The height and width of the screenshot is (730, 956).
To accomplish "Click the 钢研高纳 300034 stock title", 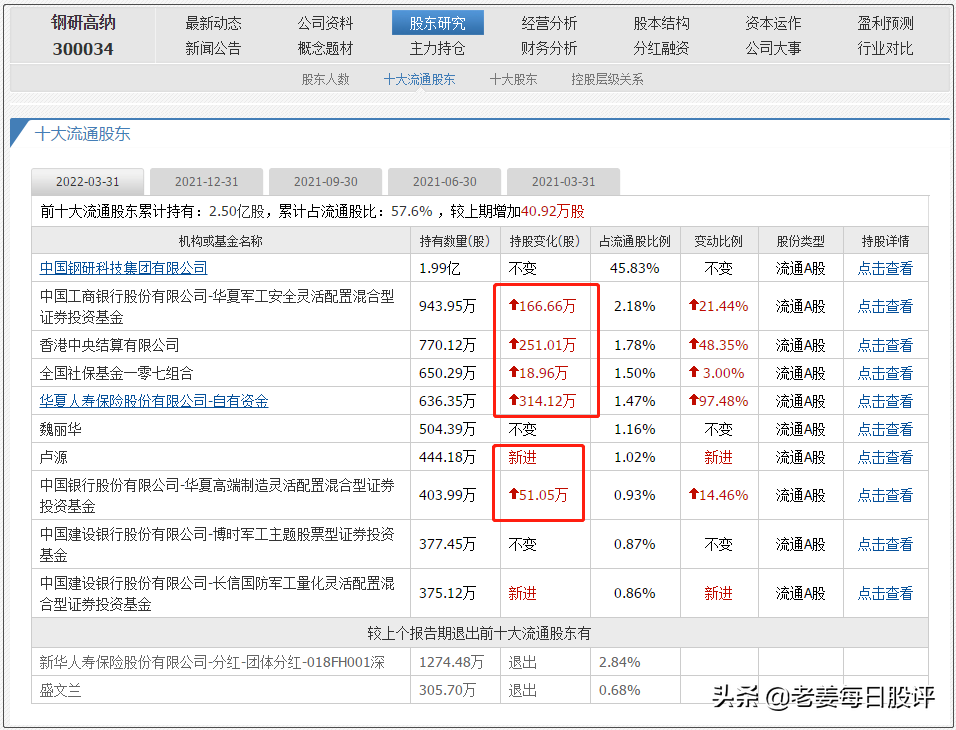I will tap(83, 35).
